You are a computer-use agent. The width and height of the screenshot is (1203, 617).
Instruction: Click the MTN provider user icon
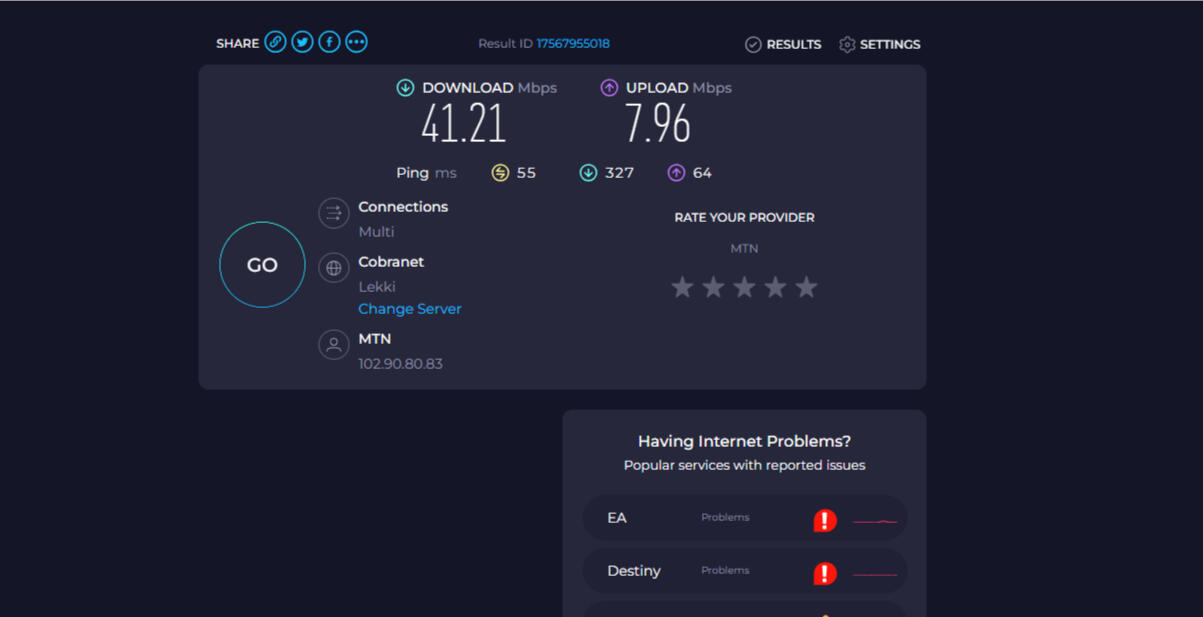(333, 345)
